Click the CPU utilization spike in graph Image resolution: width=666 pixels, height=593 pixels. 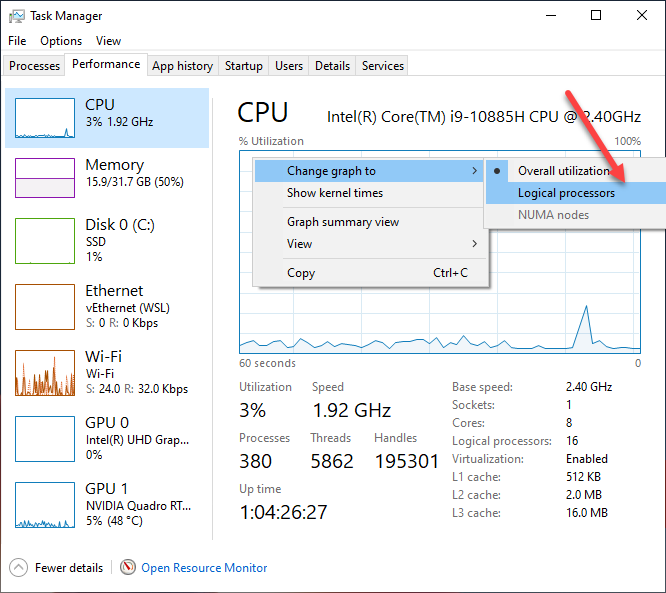(x=586, y=327)
